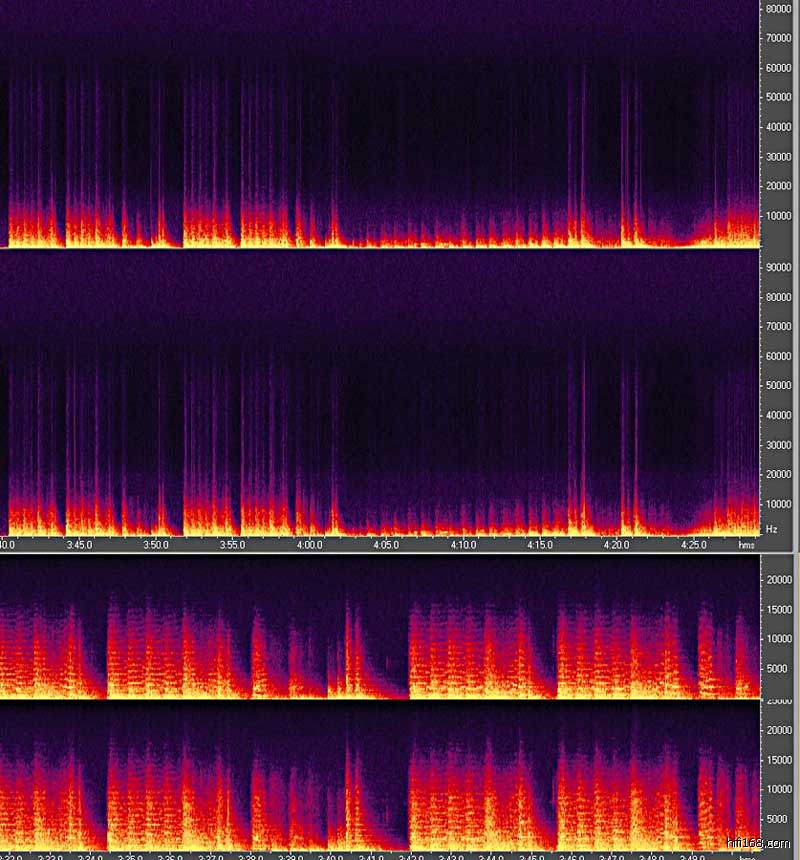This screenshot has height=860, width=800.
Task: Click the 3:55.0 marker on the upper time ruler
Action: (233, 545)
